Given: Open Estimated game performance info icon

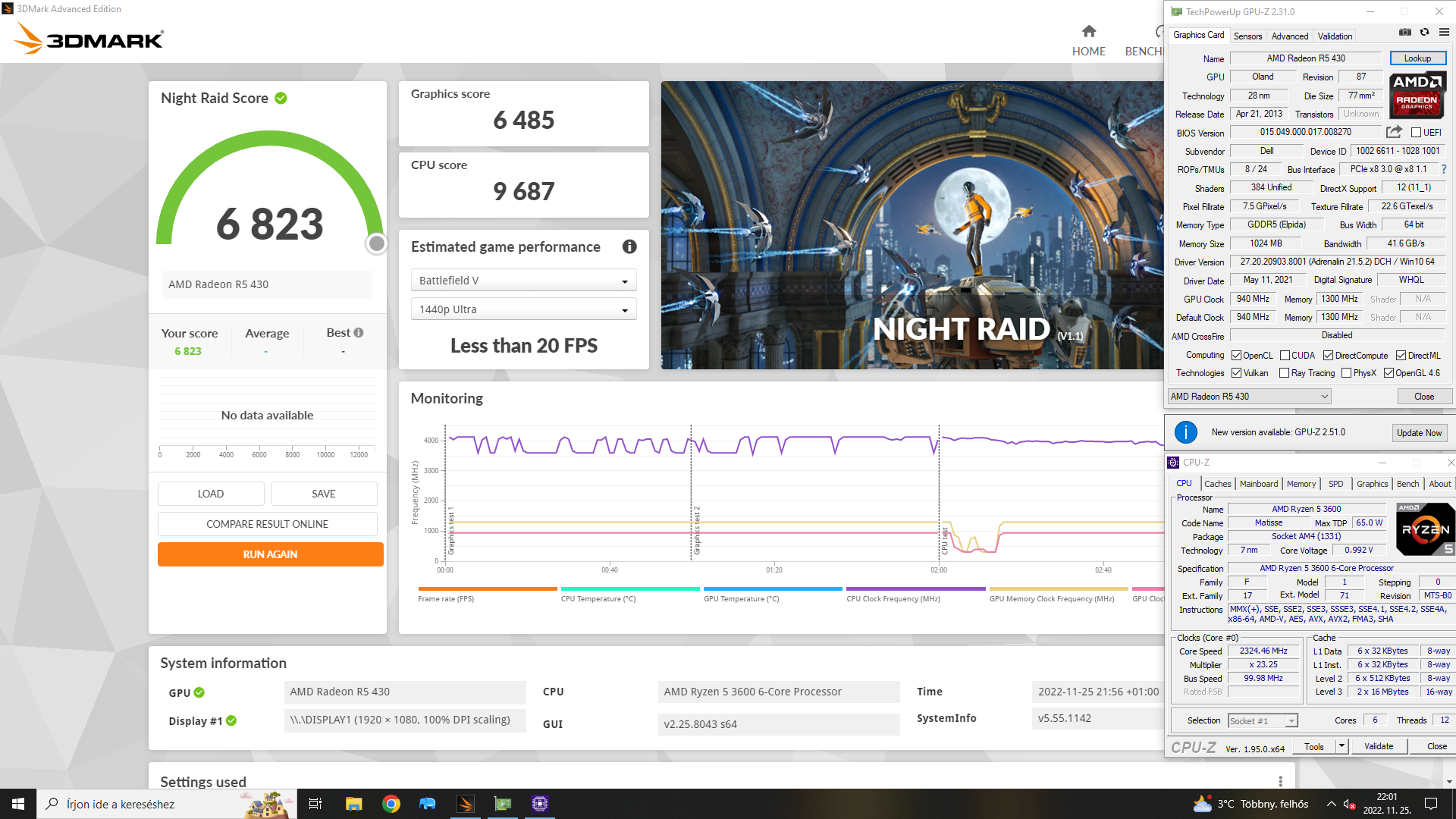Looking at the screenshot, I should point(629,246).
